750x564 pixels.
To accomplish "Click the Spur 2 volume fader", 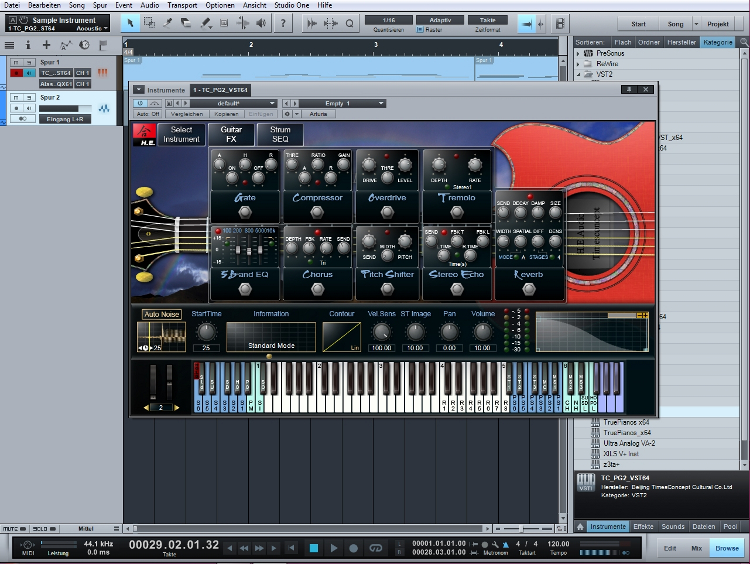I will (66, 109).
